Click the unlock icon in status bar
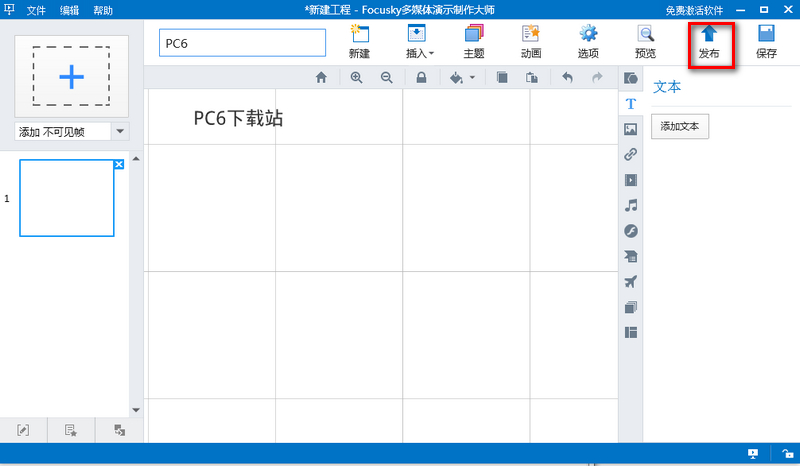Viewport: 800px width, 466px height. pos(788,453)
